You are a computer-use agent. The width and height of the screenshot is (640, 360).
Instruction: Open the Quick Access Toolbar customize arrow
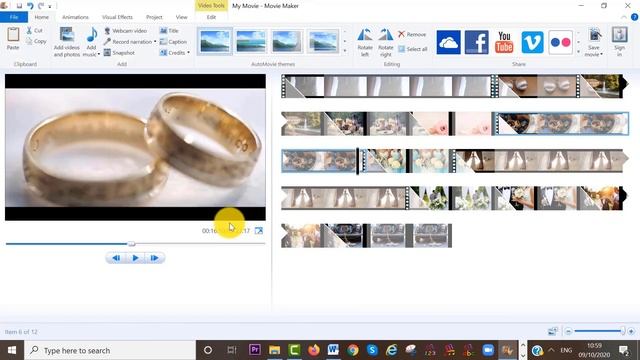tap(50, 6)
